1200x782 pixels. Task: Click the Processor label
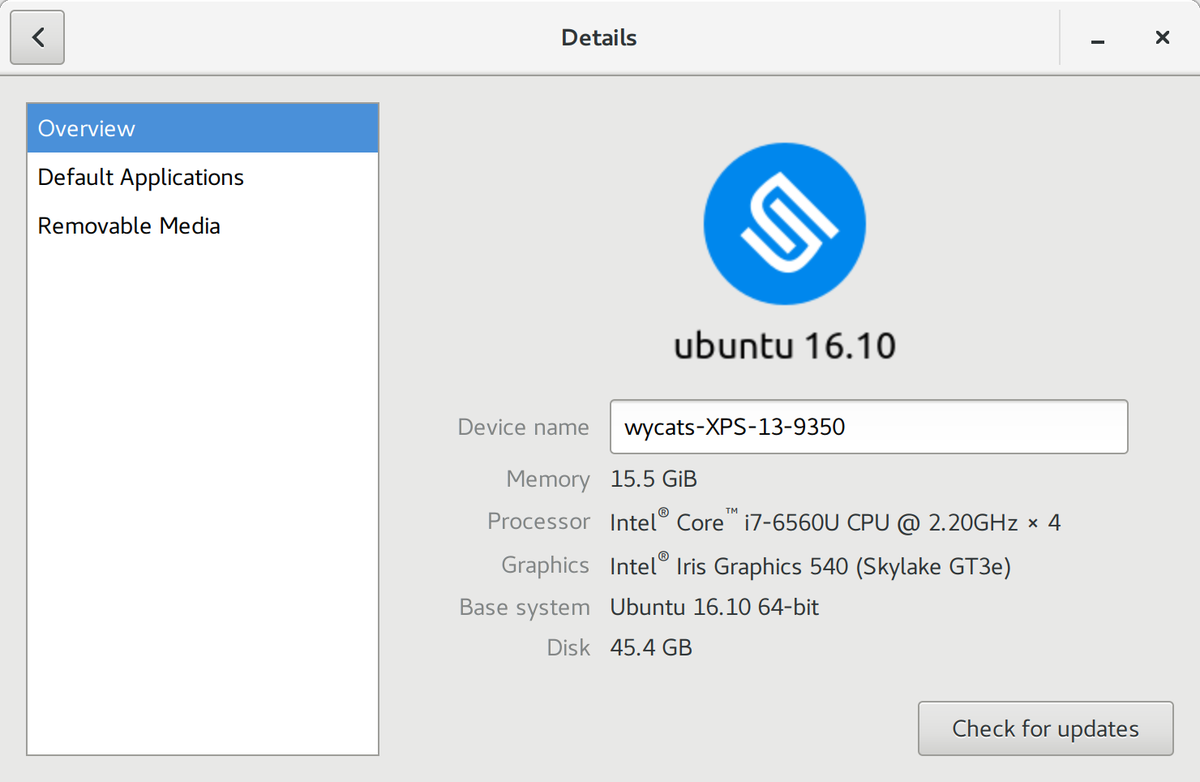point(539,521)
